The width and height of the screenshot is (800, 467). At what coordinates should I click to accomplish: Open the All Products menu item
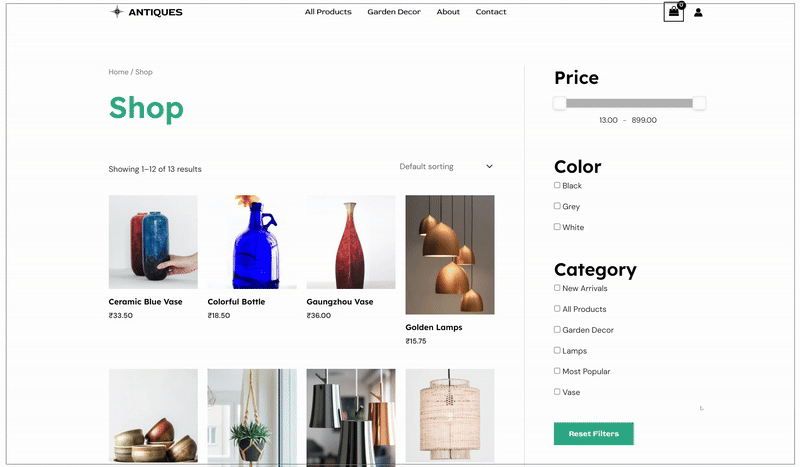328,12
